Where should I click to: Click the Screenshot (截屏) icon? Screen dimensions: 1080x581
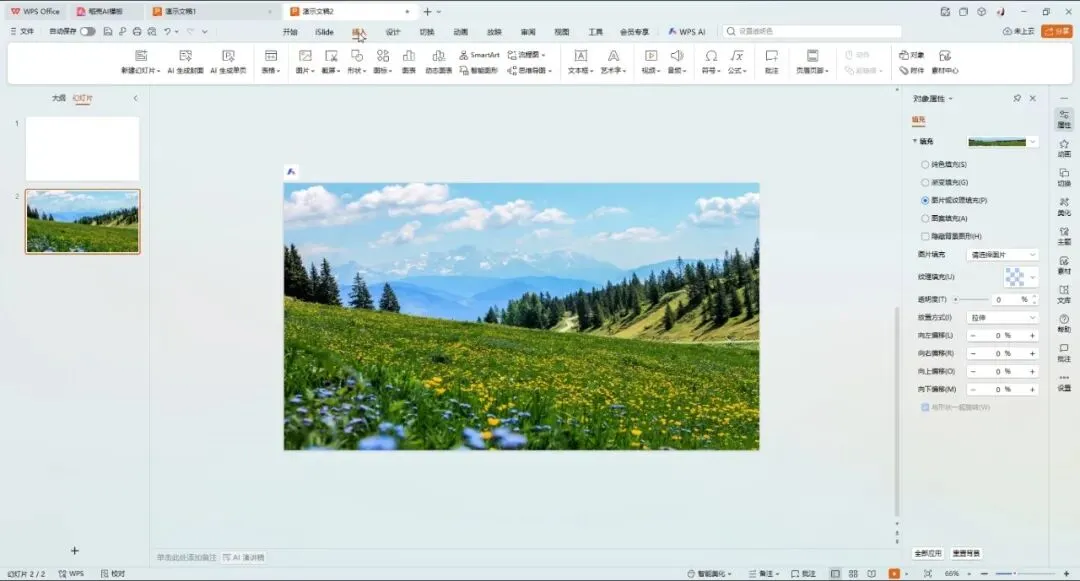[x=331, y=56]
